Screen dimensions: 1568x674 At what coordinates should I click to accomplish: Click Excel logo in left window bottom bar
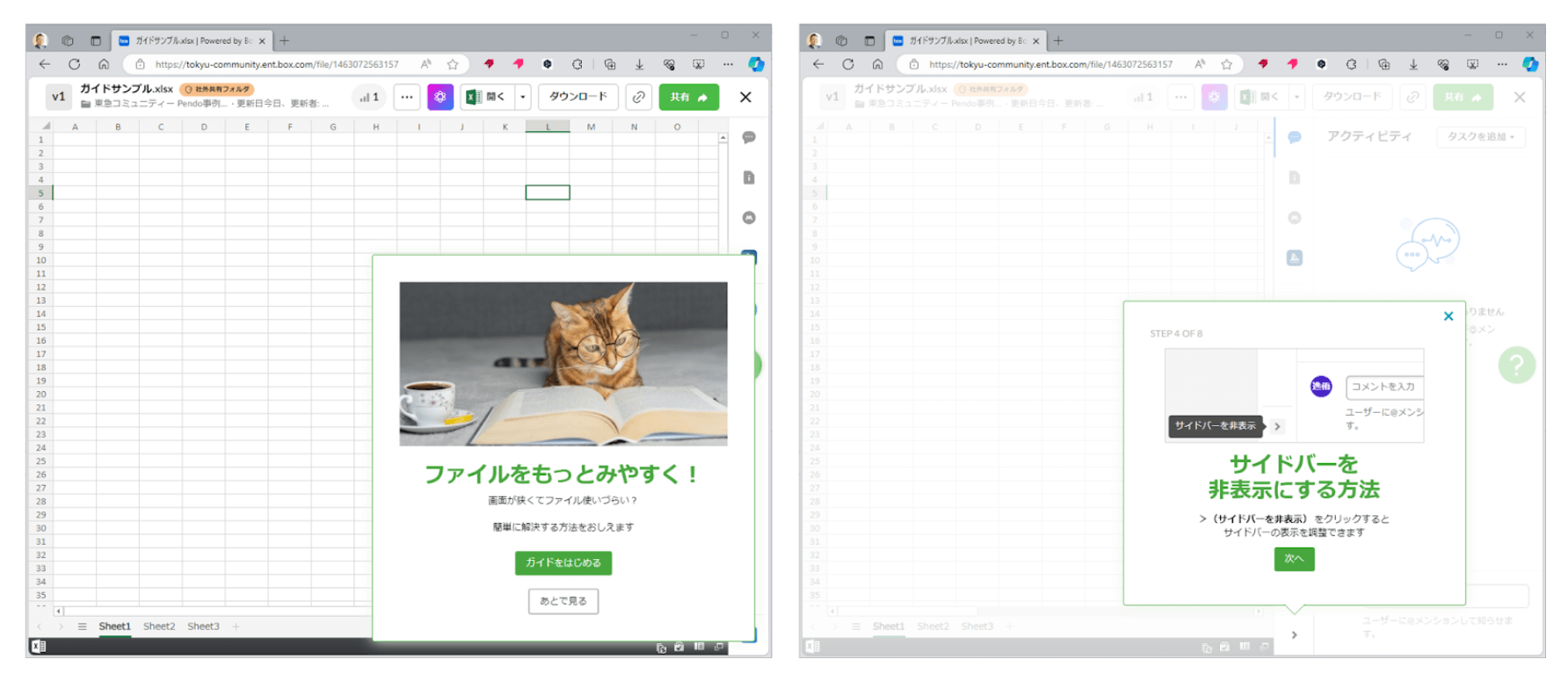39,647
